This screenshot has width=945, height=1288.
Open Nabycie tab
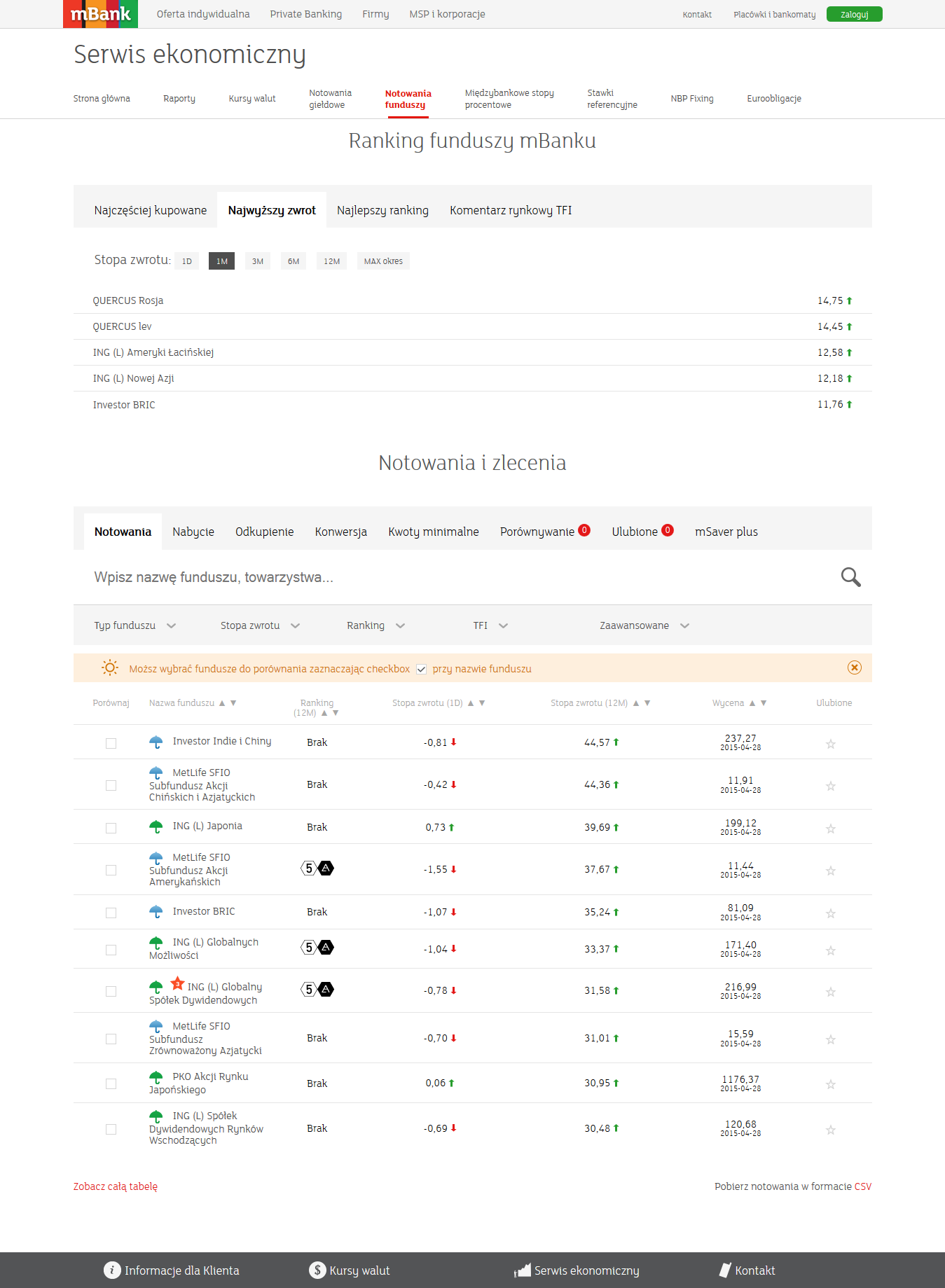[x=193, y=532]
